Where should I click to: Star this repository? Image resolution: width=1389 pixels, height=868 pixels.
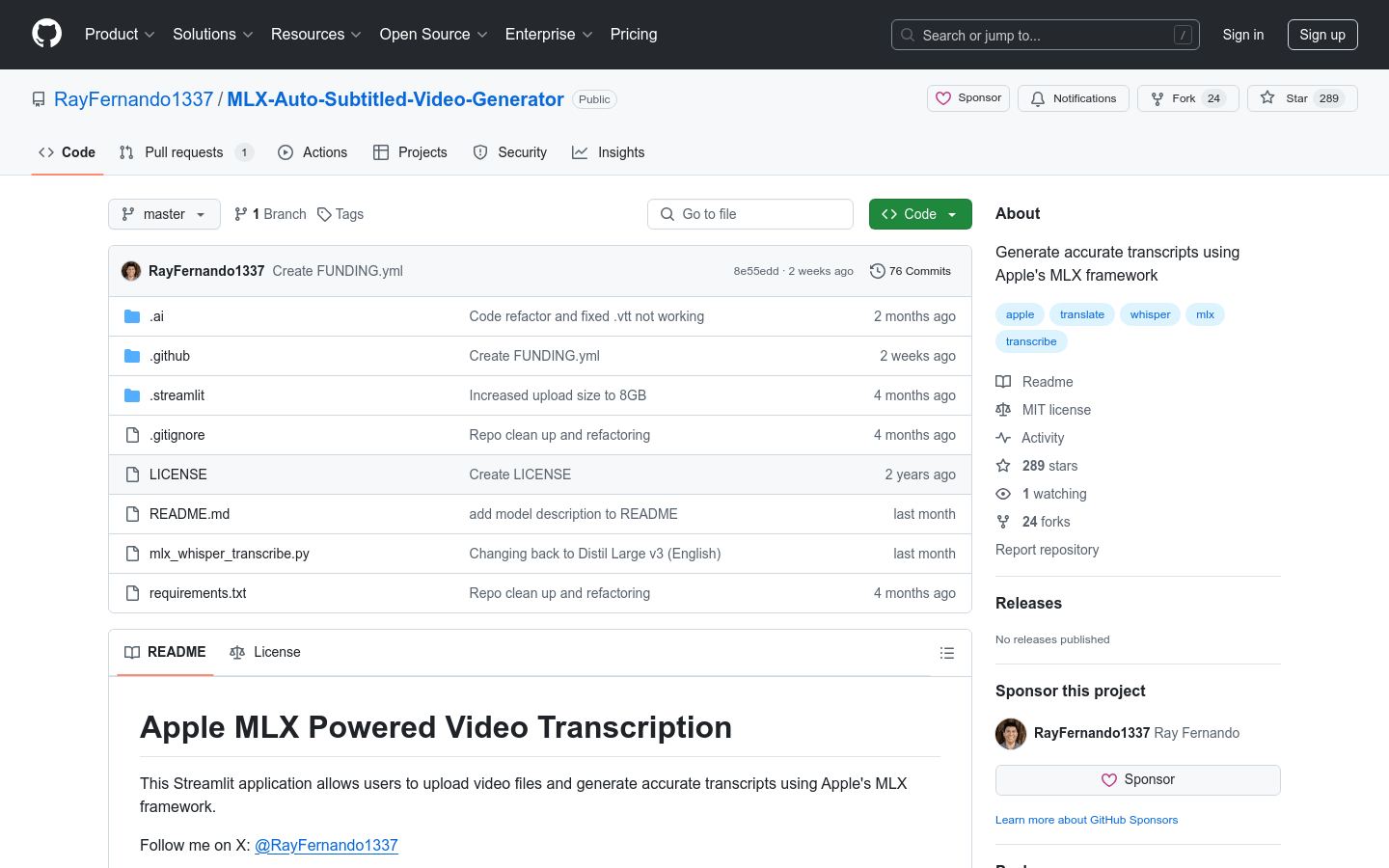pos(1302,98)
